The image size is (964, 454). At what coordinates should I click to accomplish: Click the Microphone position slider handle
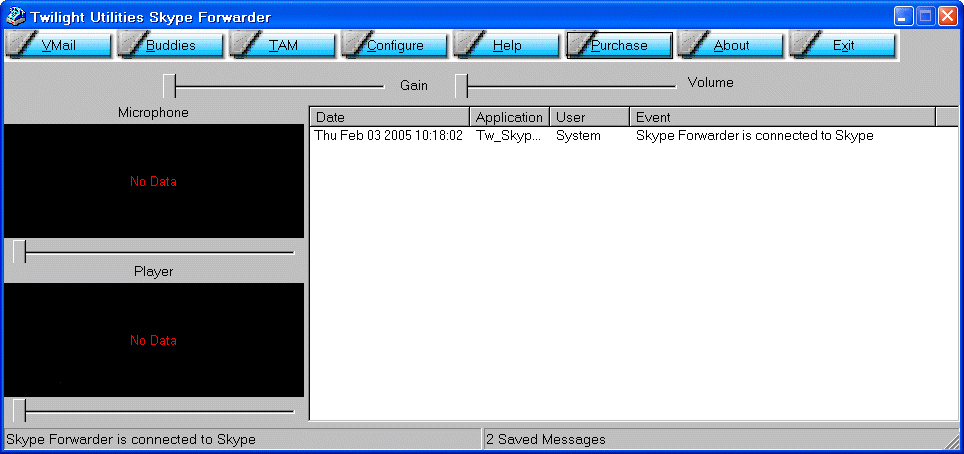pos(20,252)
